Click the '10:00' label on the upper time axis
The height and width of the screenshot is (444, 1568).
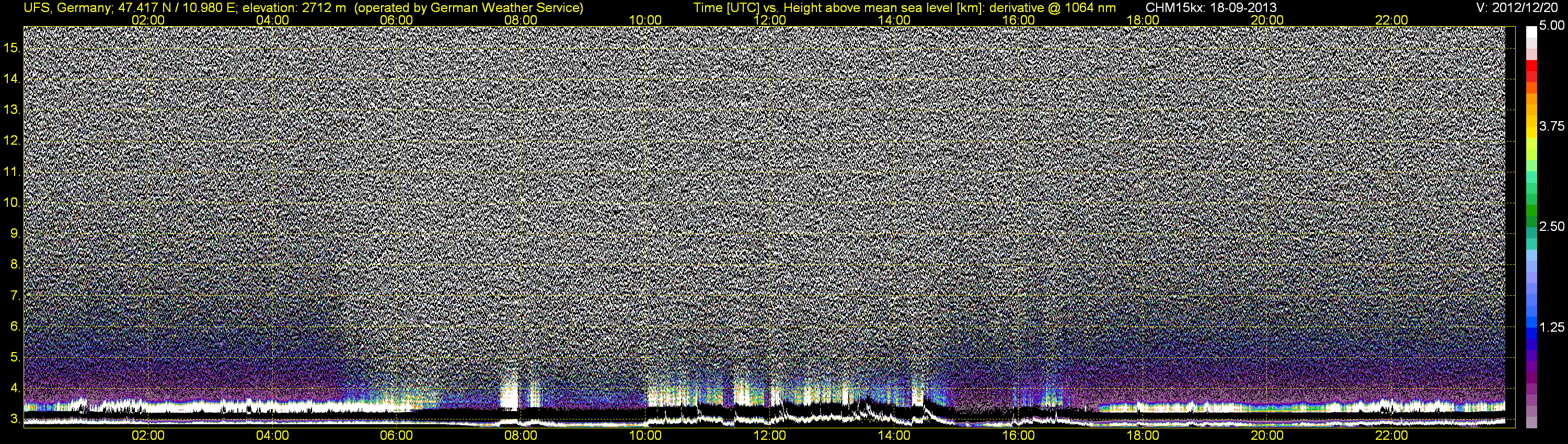click(645, 20)
